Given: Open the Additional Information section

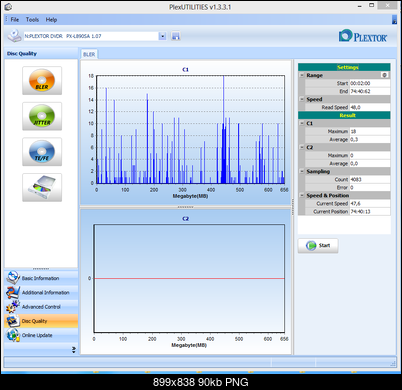Looking at the screenshot, I should point(42,292).
